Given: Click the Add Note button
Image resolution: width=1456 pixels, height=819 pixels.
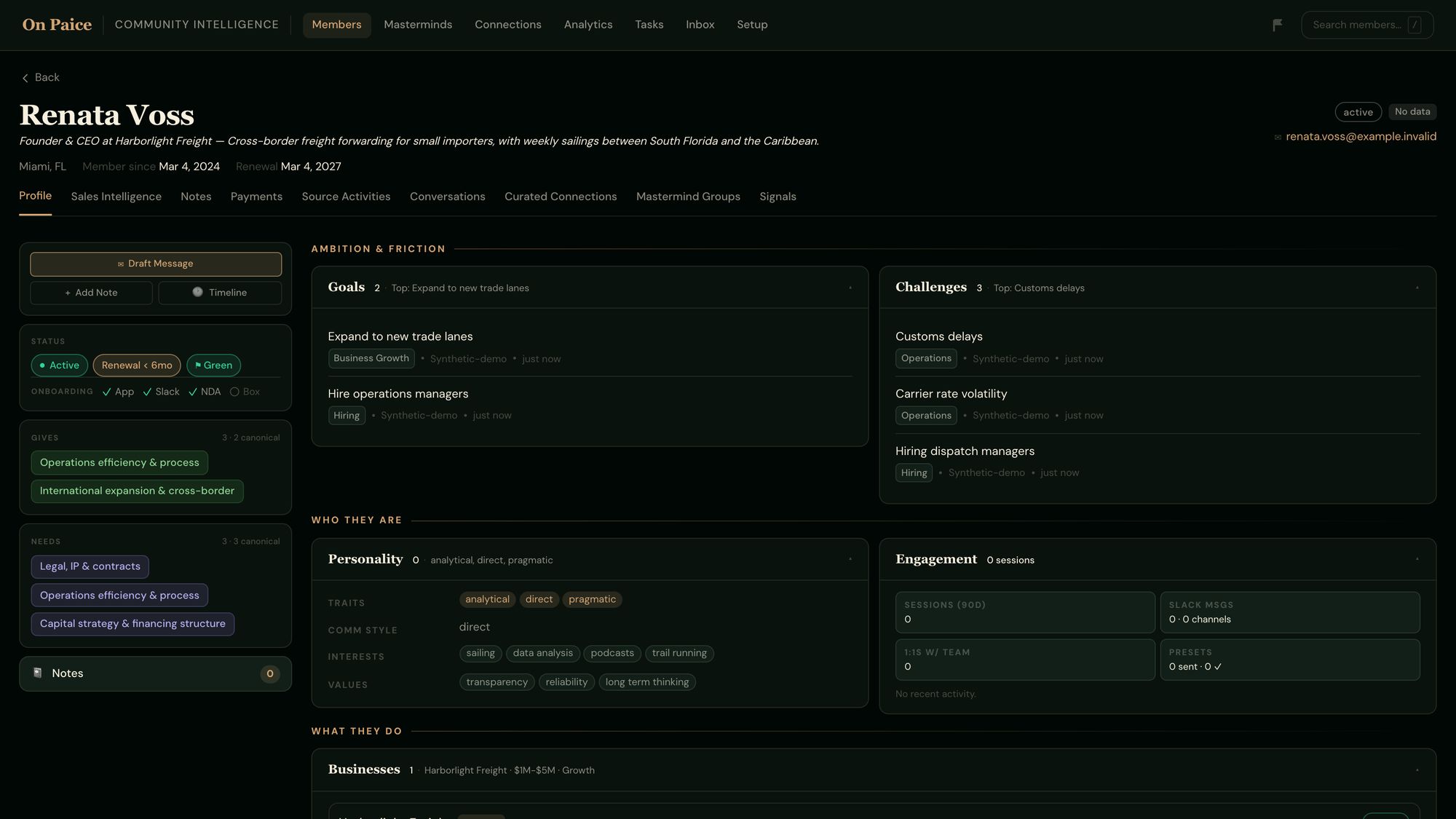Looking at the screenshot, I should point(91,293).
